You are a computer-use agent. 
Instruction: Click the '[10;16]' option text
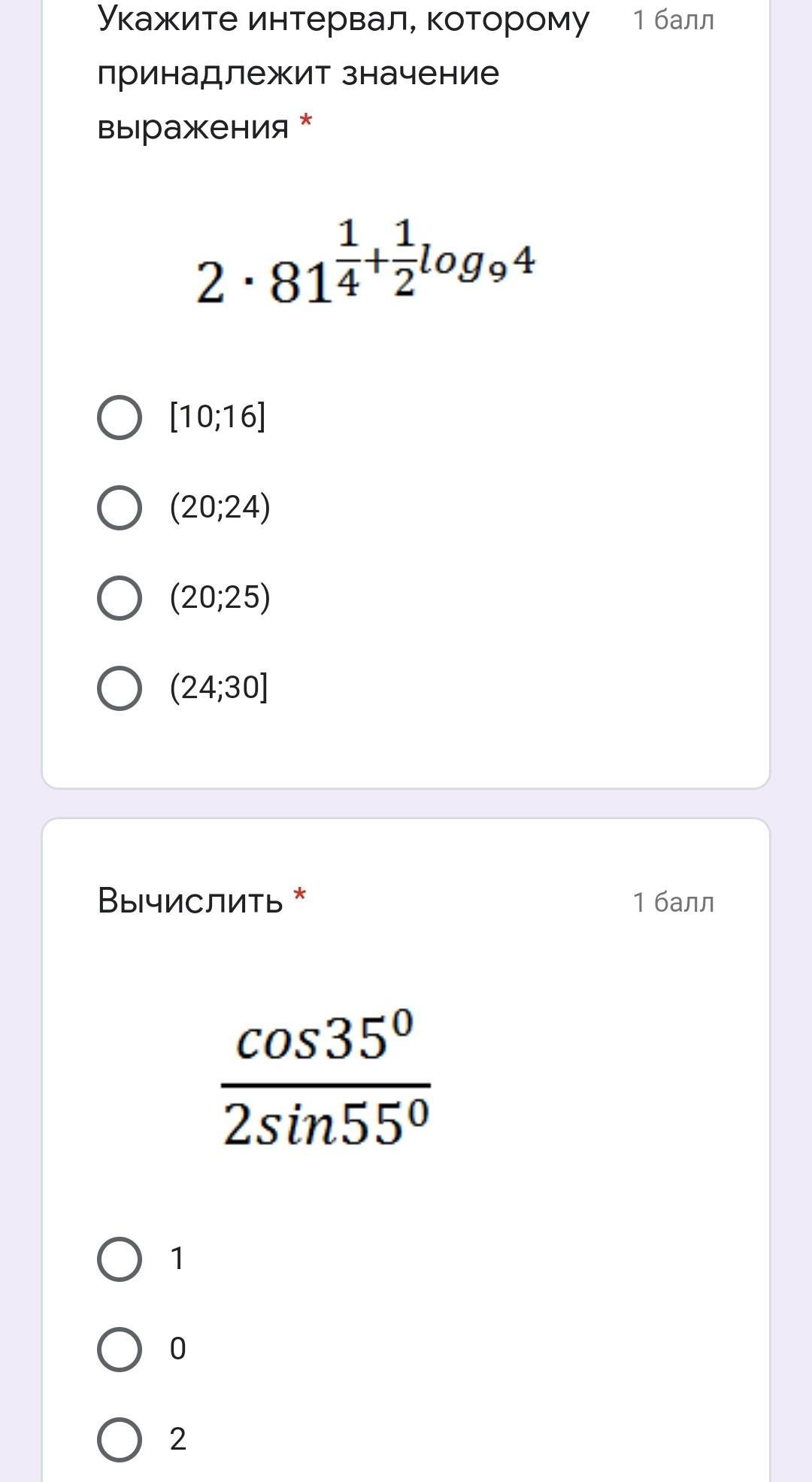click(x=217, y=417)
